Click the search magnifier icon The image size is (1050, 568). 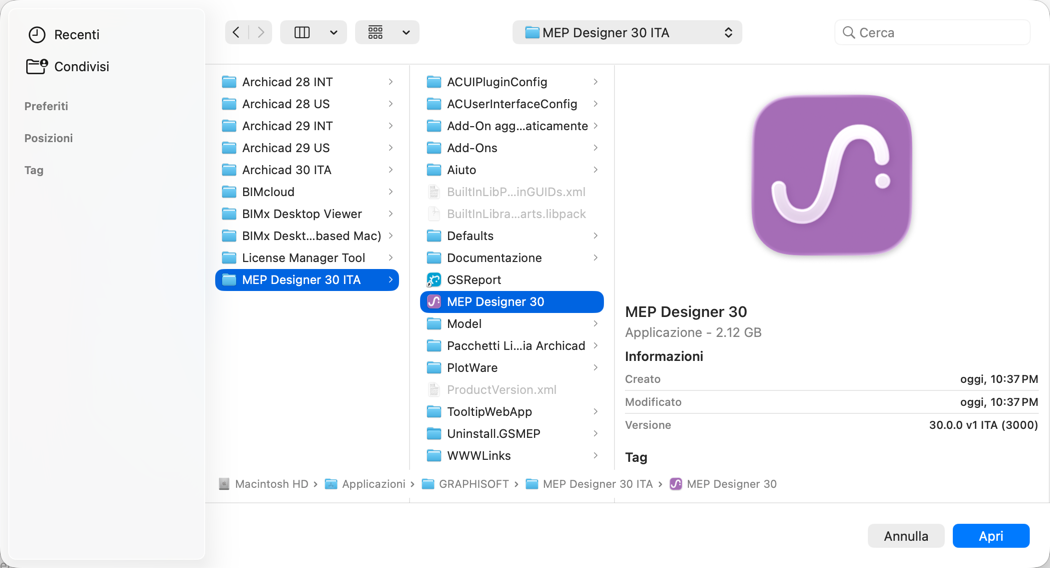(x=848, y=32)
